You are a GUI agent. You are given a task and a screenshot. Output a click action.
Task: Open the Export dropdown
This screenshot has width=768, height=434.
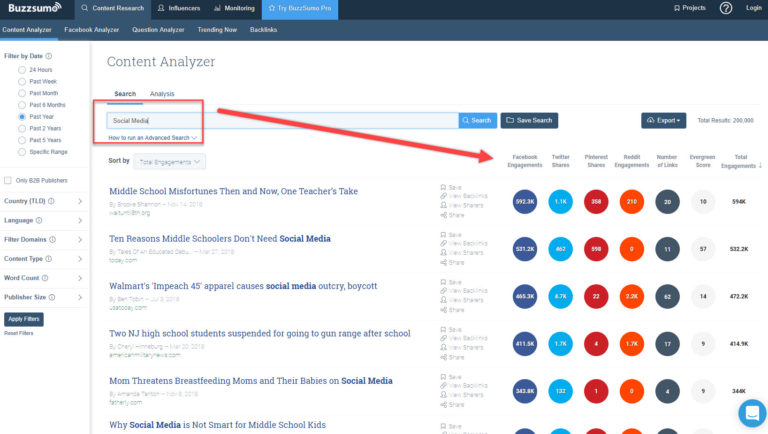pyautogui.click(x=663, y=121)
